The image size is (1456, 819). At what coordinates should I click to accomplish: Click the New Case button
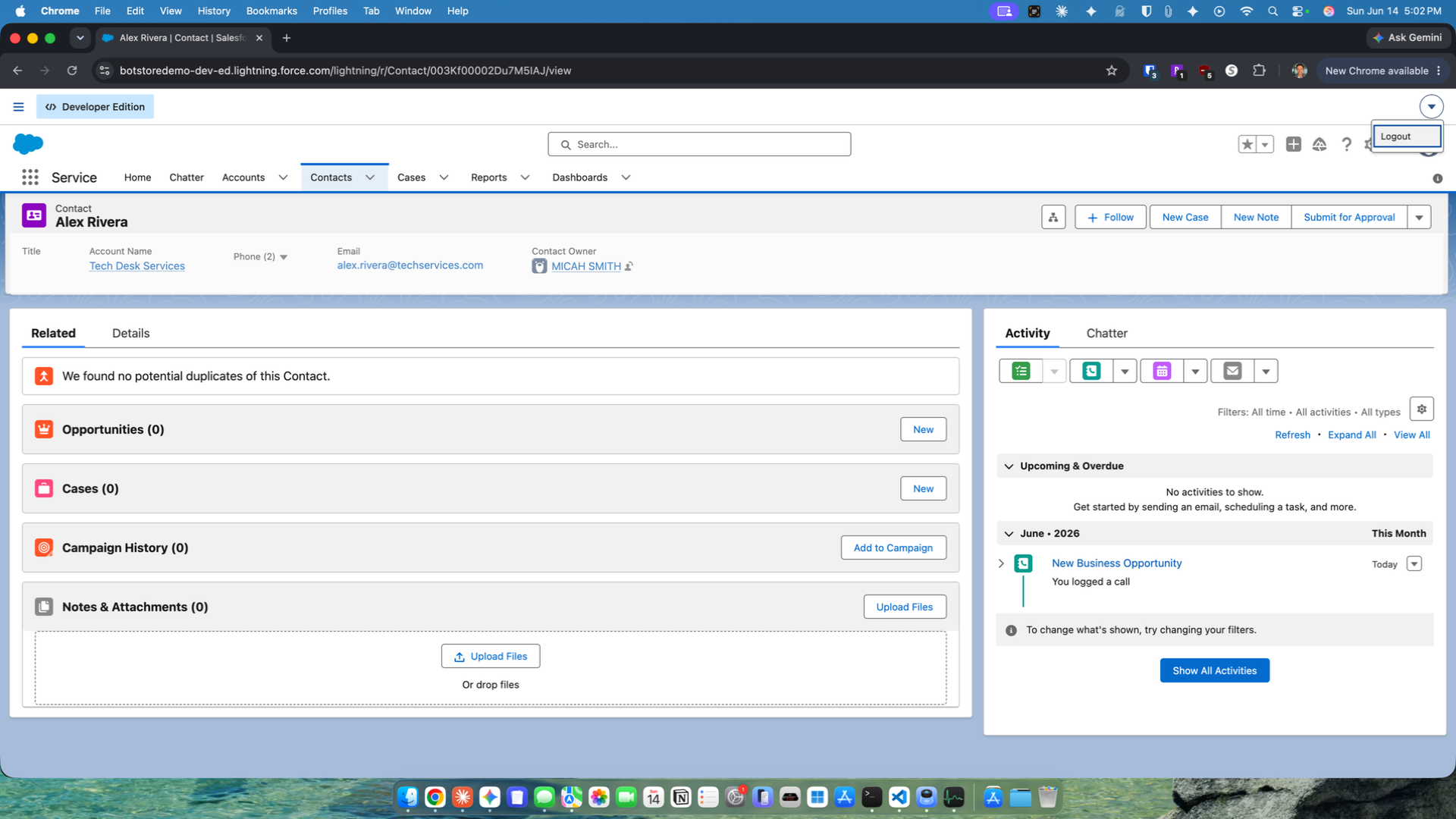pos(1185,217)
